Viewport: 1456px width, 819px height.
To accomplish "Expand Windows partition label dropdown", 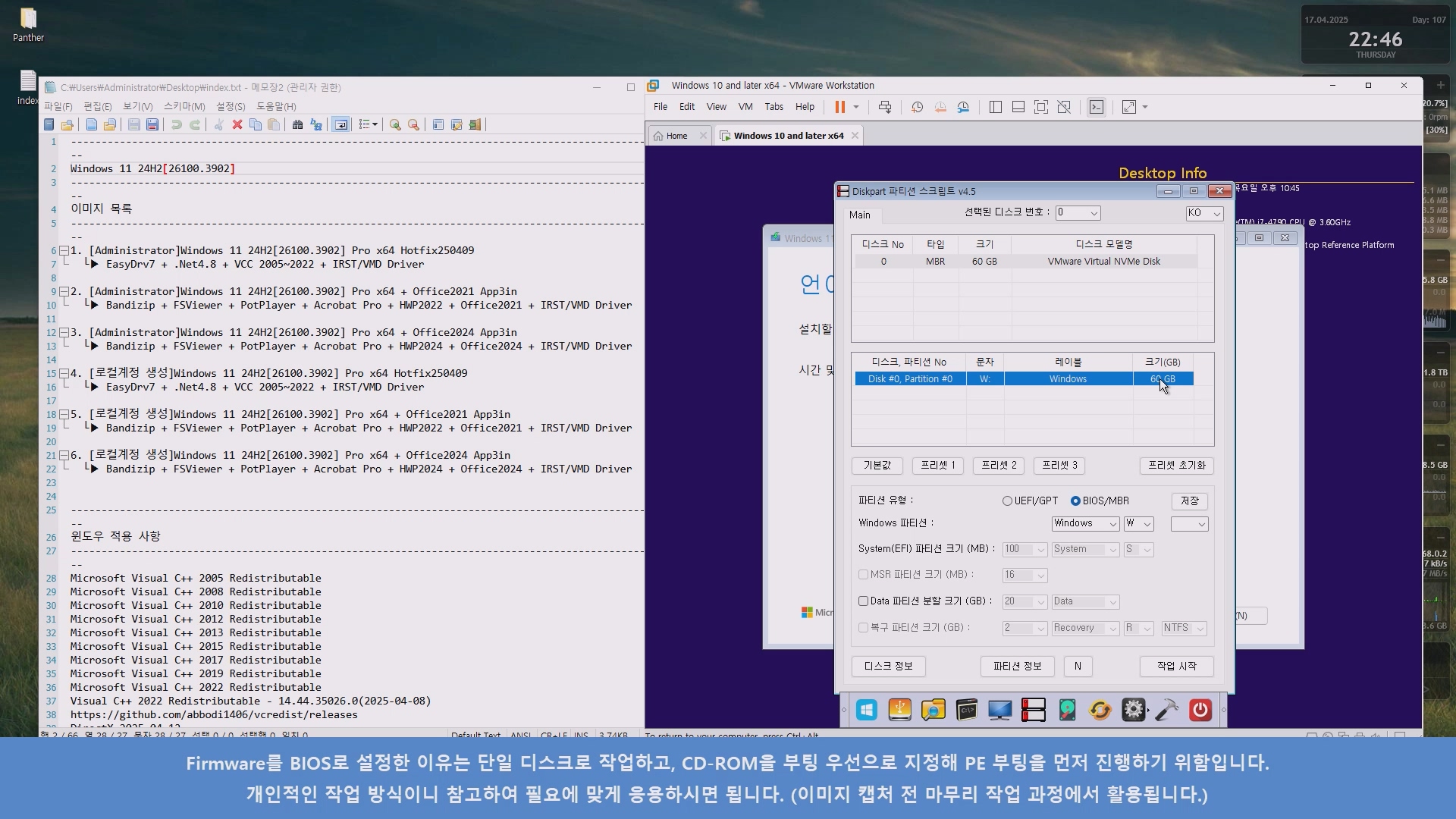I will pyautogui.click(x=1112, y=524).
